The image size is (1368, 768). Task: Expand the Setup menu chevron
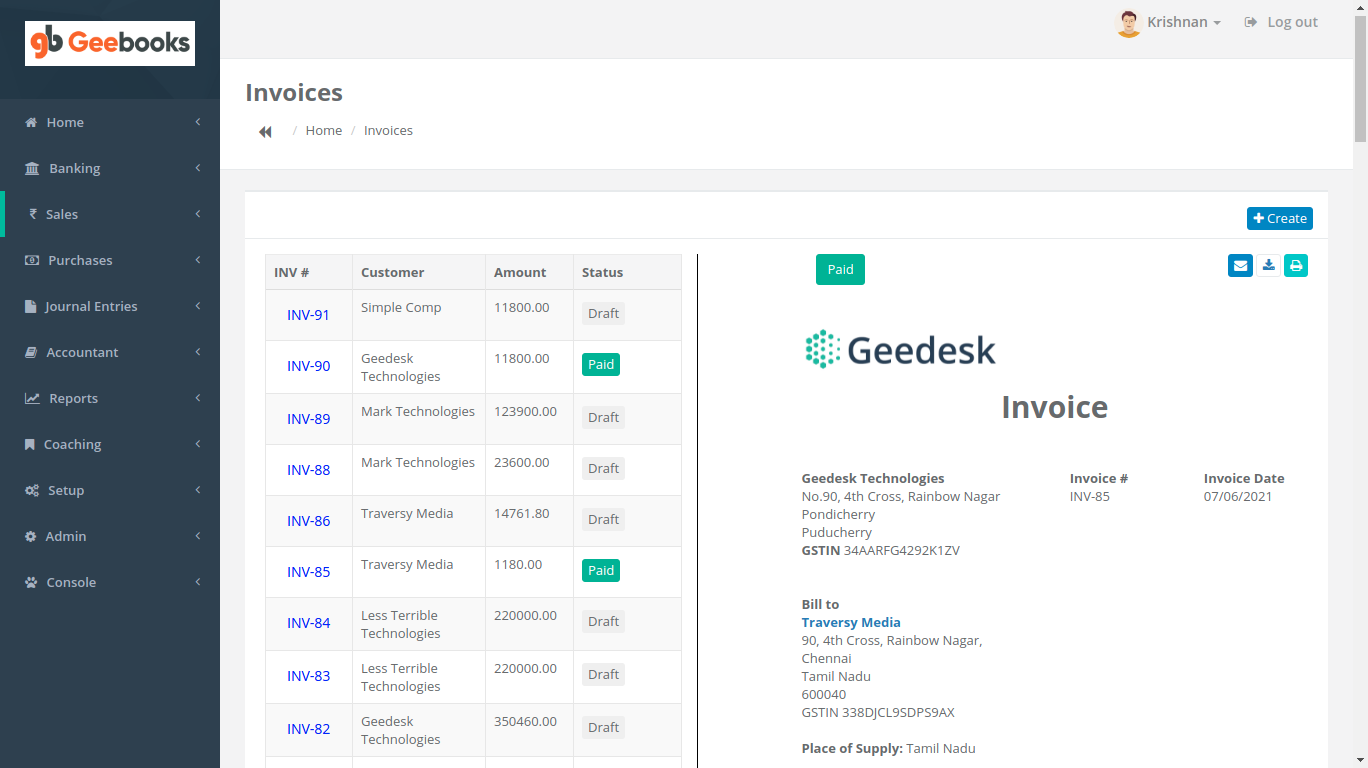pyautogui.click(x=197, y=490)
